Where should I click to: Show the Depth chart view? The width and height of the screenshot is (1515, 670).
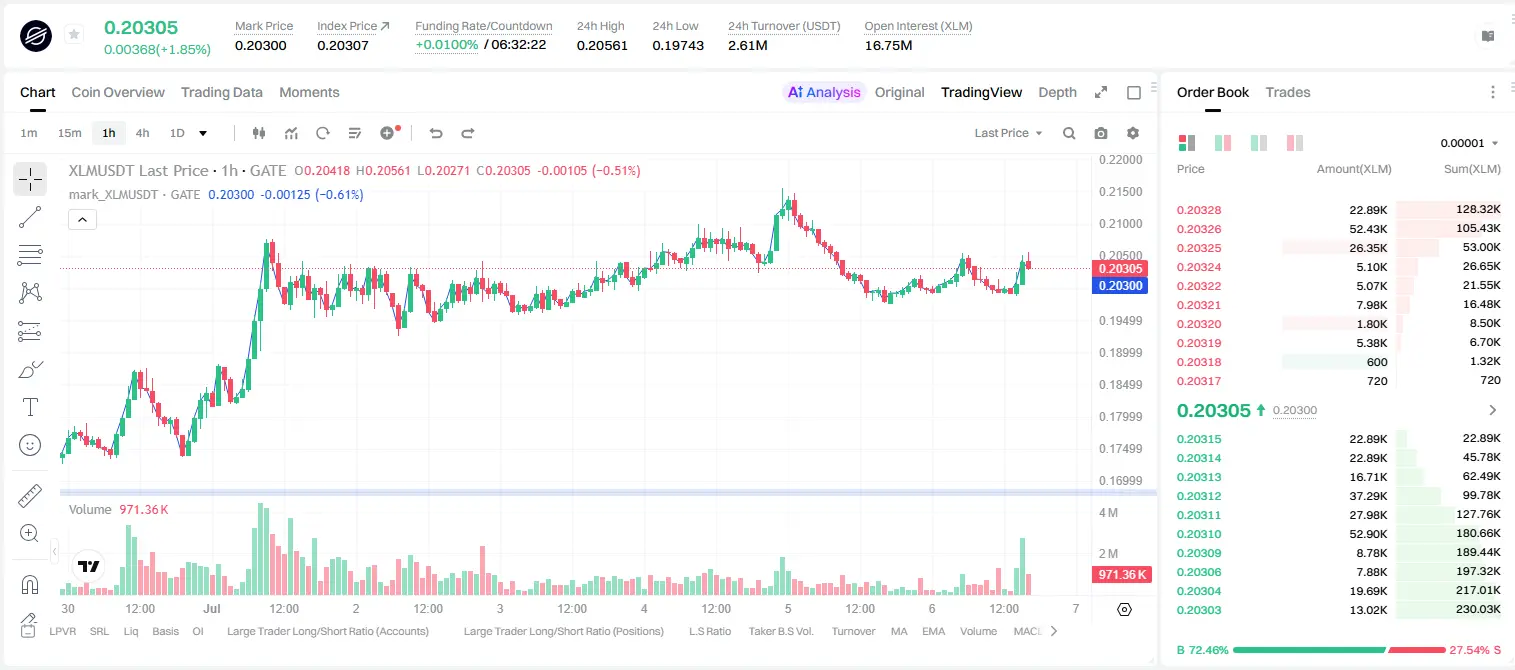[1057, 92]
